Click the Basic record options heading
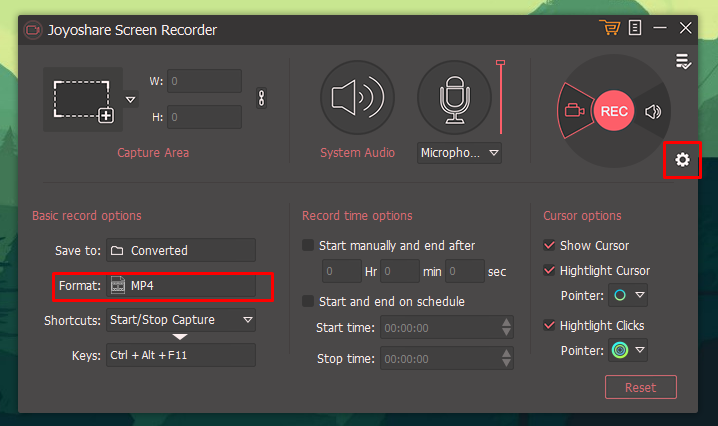Screen dimensions: 718x426 [87, 216]
